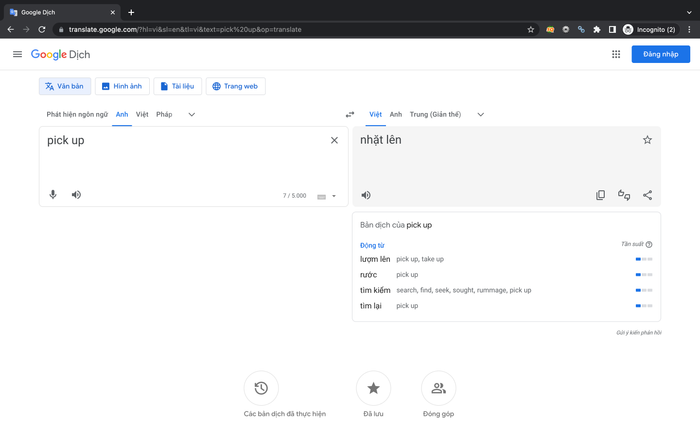Open a new browser tab
Viewport: 700px width, 438px height.
tap(131, 13)
